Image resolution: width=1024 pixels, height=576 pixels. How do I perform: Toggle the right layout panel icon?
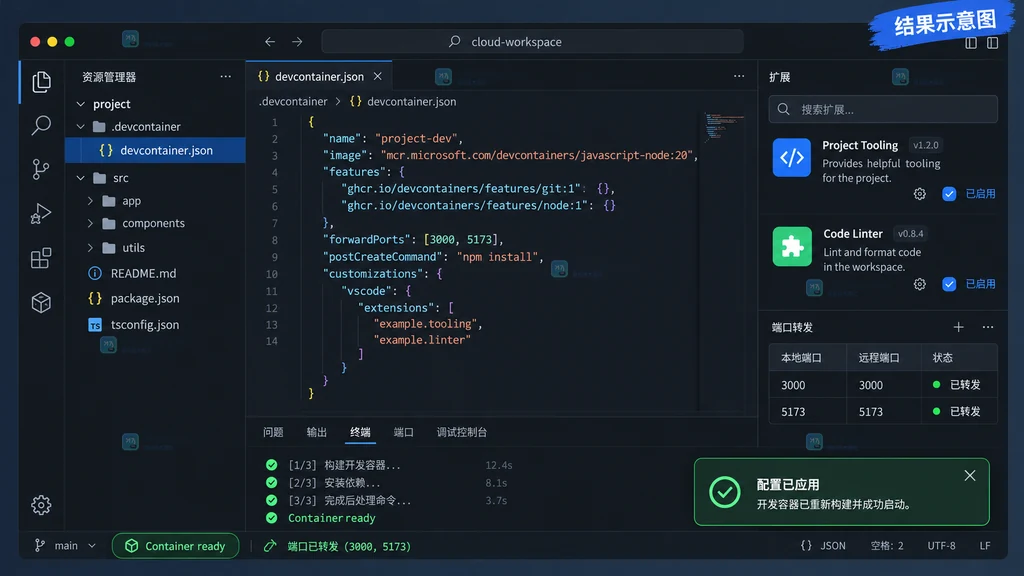[x=992, y=43]
